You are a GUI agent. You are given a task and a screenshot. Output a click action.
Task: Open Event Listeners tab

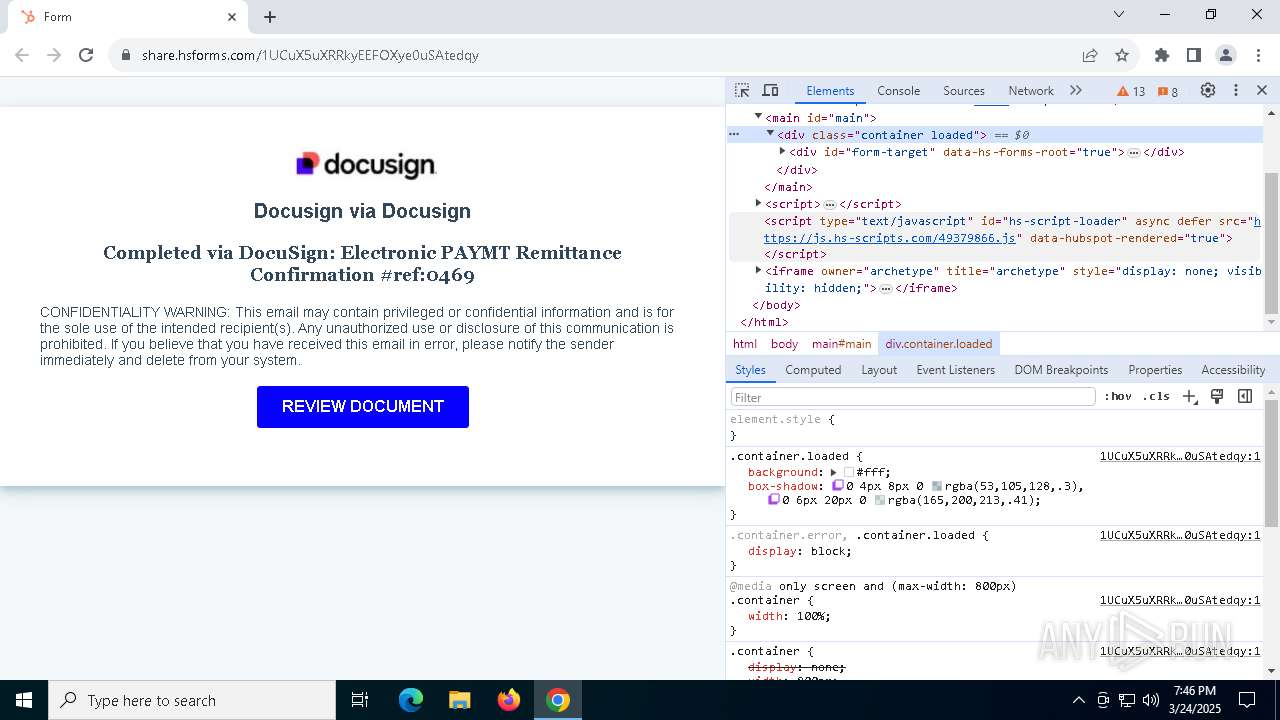(956, 370)
